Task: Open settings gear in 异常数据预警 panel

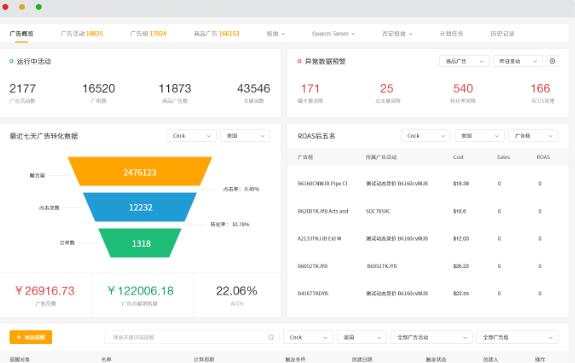Action: click(x=552, y=61)
